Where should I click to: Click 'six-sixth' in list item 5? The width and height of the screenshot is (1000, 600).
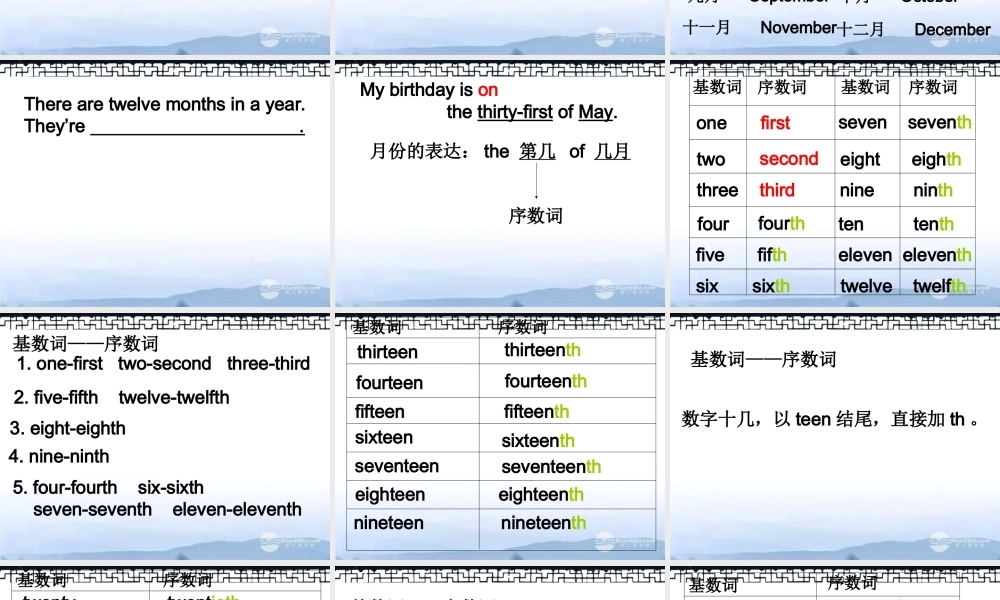[x=170, y=488]
